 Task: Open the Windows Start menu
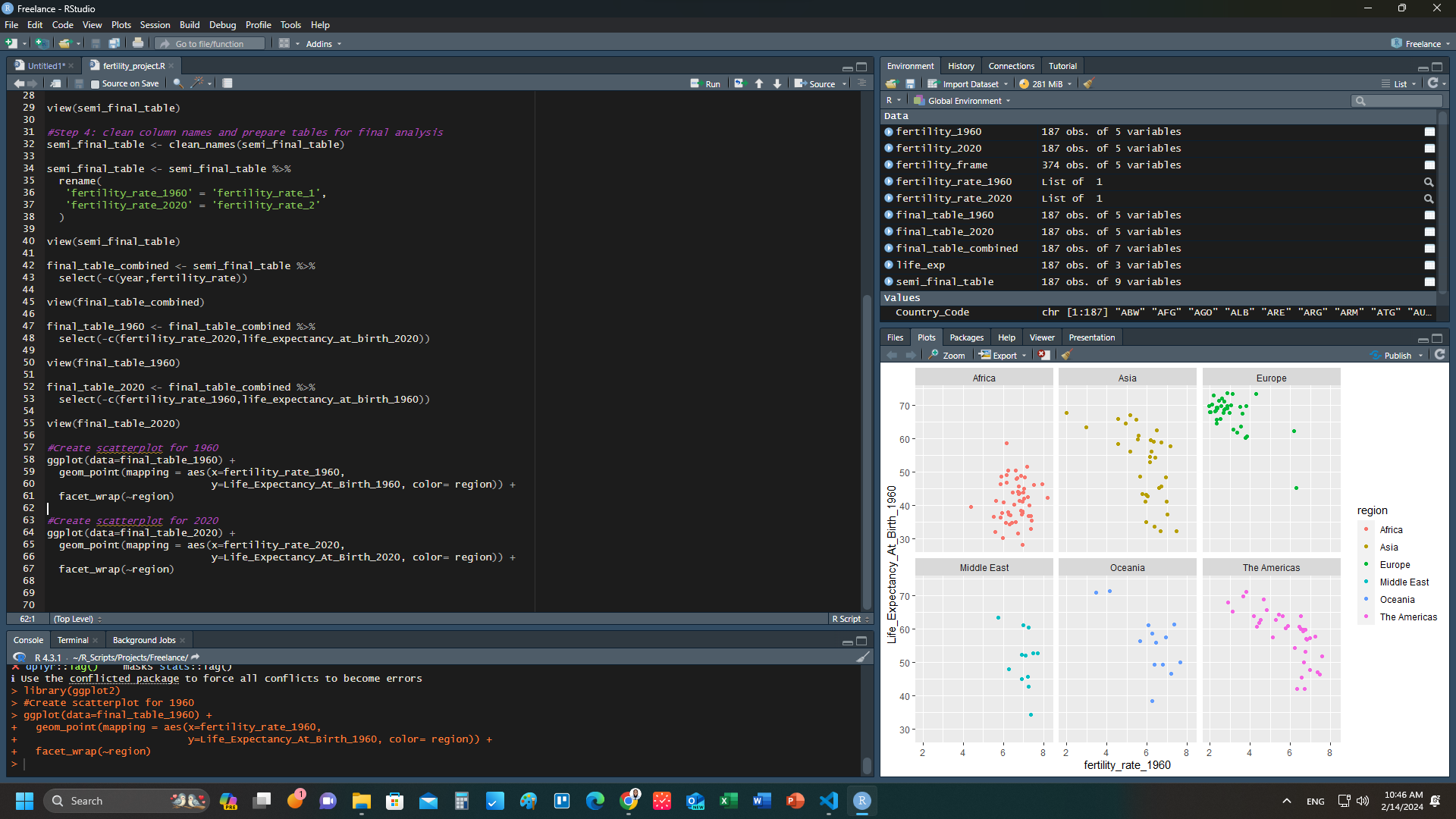(24, 801)
